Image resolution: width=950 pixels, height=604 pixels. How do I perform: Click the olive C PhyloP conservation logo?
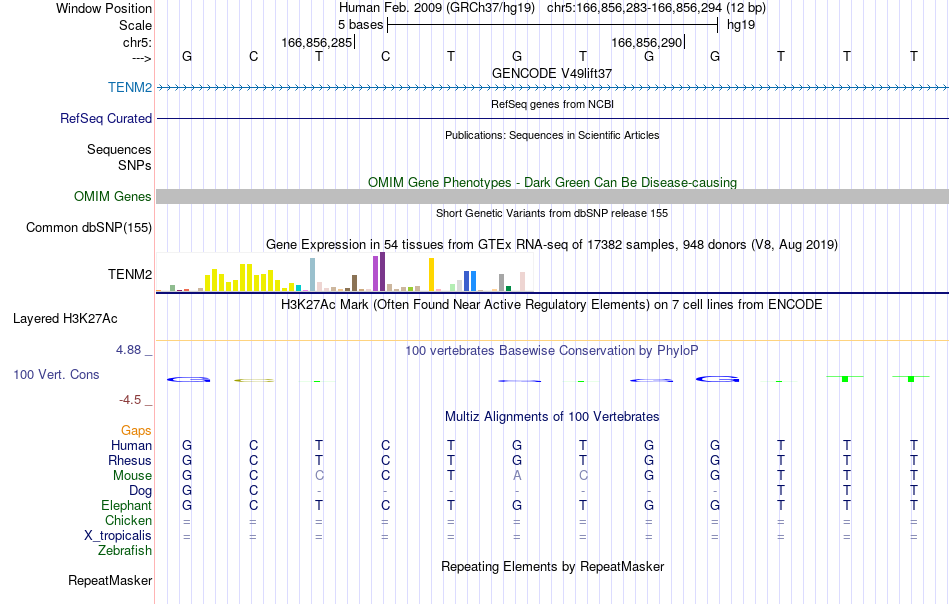point(254,380)
